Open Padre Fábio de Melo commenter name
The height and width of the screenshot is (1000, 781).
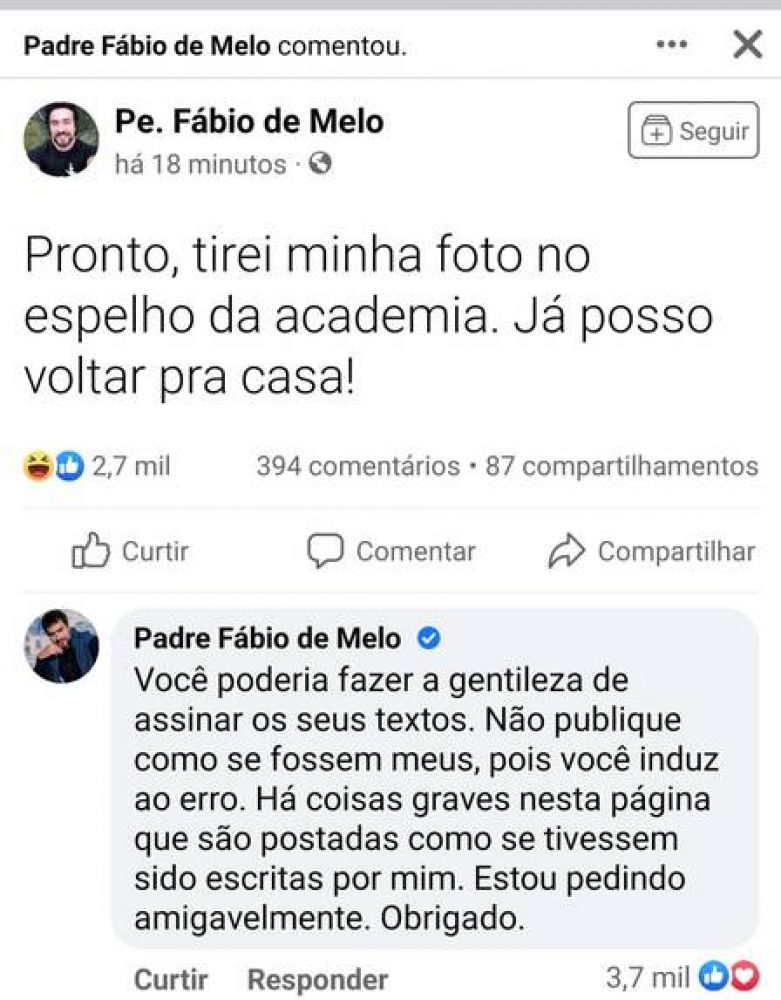[267, 638]
